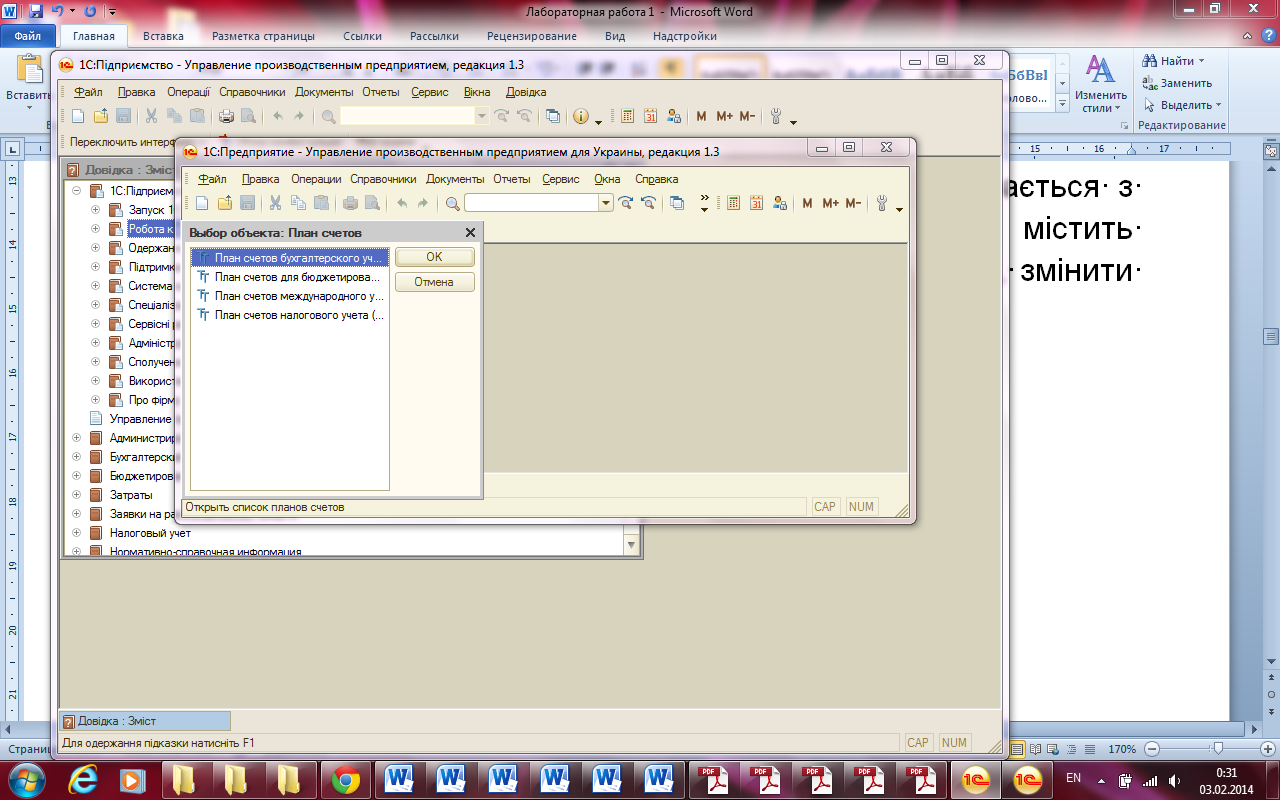The width and height of the screenshot is (1280, 800).
Task: Click the Cut scissors icon in front 1C window
Action: pyautogui.click(x=275, y=203)
